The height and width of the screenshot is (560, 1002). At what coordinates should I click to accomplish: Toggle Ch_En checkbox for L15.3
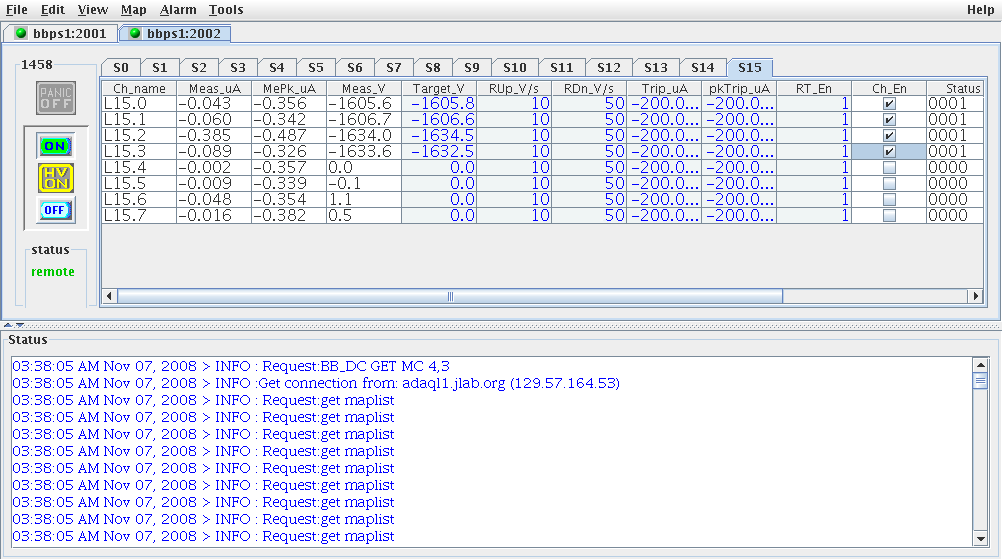pyautogui.click(x=889, y=152)
